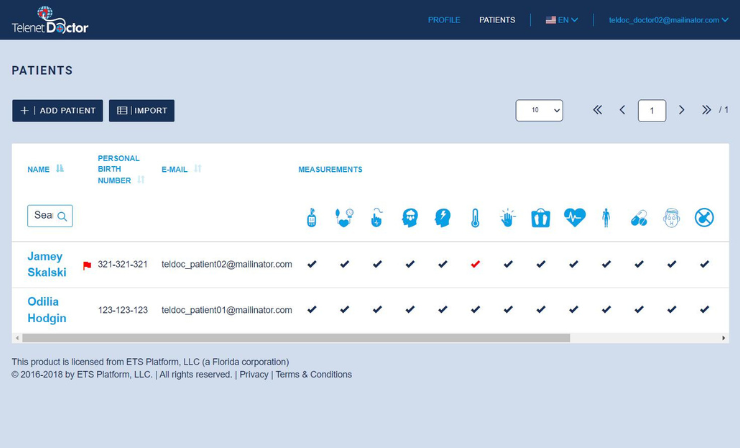Click the human body figure icon

(606, 217)
